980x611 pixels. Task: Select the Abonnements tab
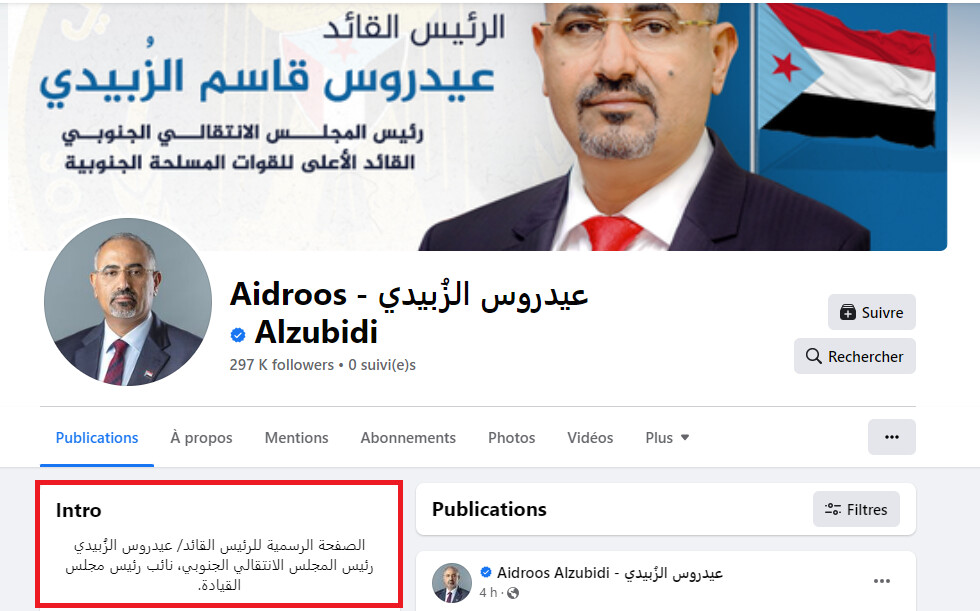click(408, 438)
